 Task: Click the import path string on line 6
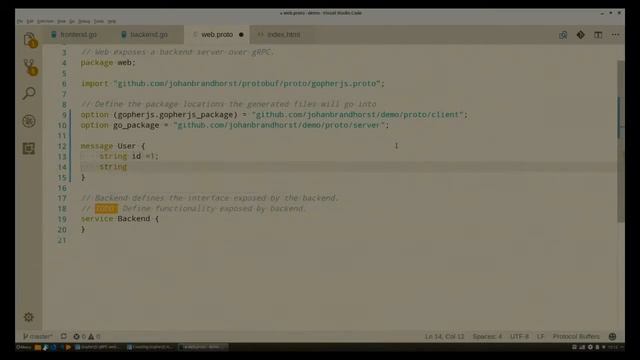click(x=247, y=83)
